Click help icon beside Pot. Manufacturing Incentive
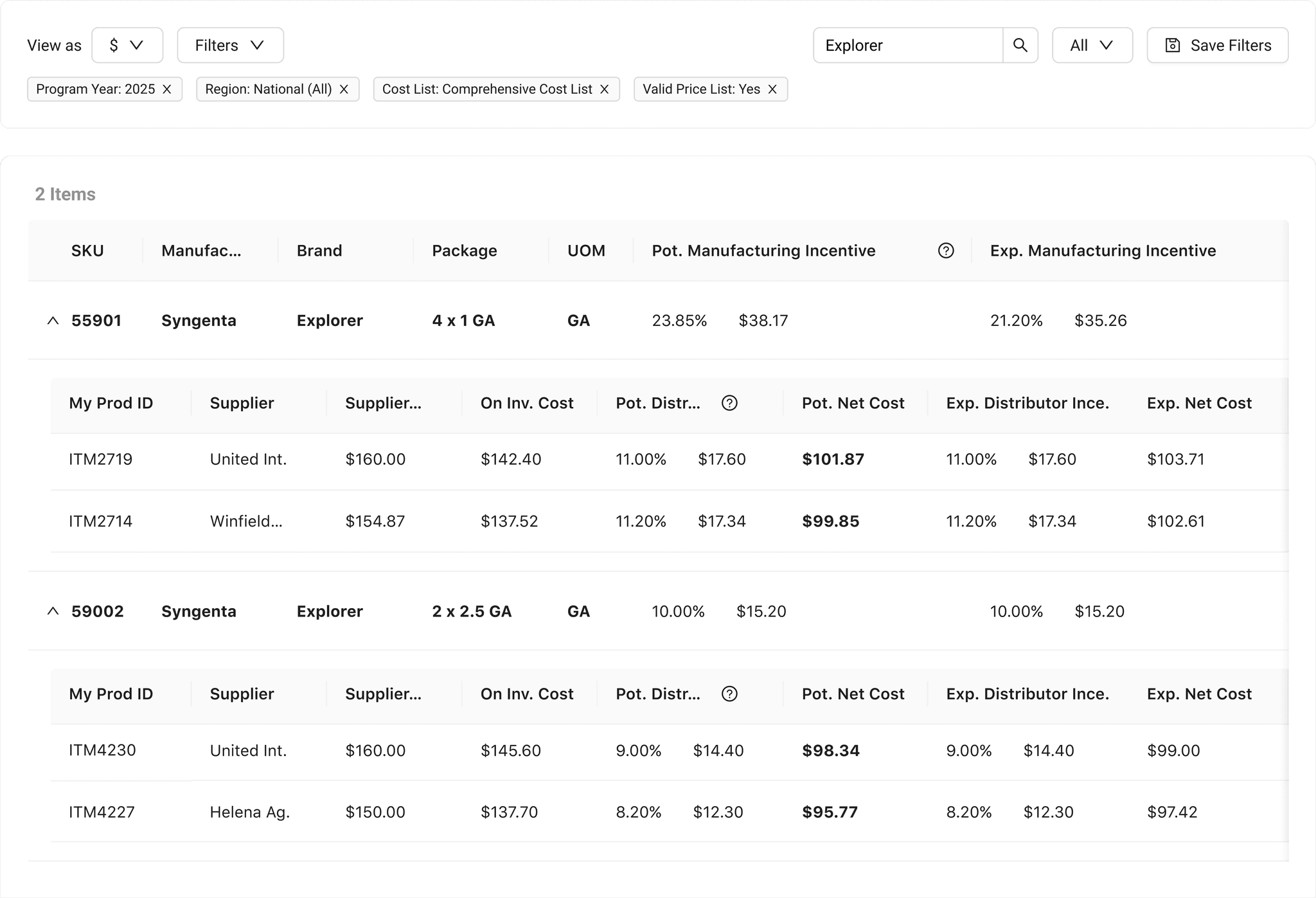The height and width of the screenshot is (898, 1316). pos(946,251)
